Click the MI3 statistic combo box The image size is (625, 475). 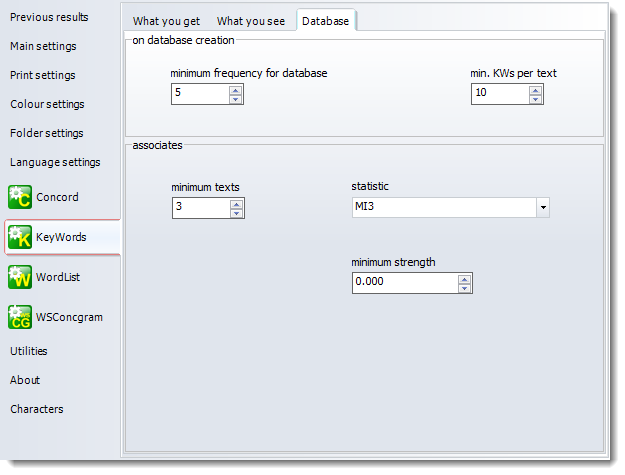(442, 208)
